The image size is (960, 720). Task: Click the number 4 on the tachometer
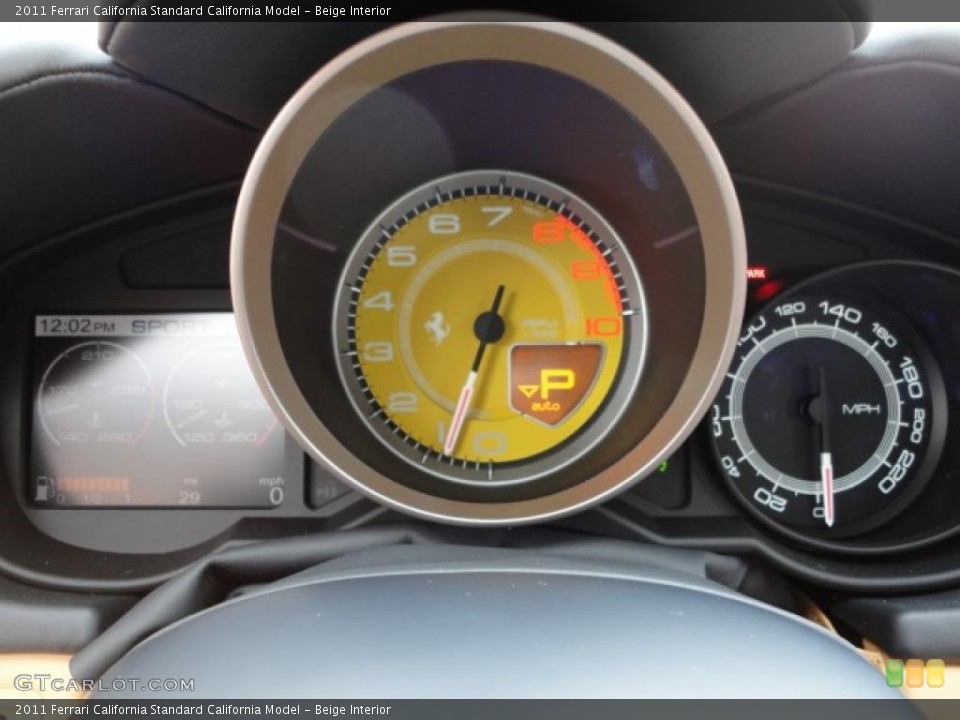coord(378,301)
